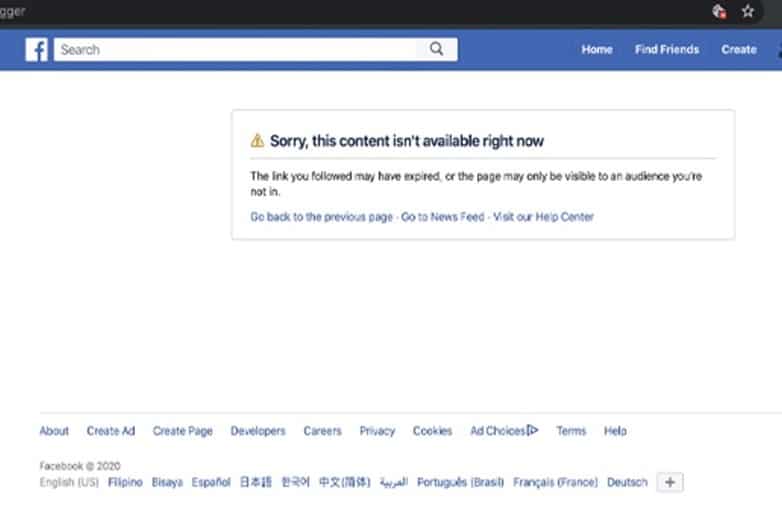Switch language to Japanese 日本語

[x=255, y=482]
